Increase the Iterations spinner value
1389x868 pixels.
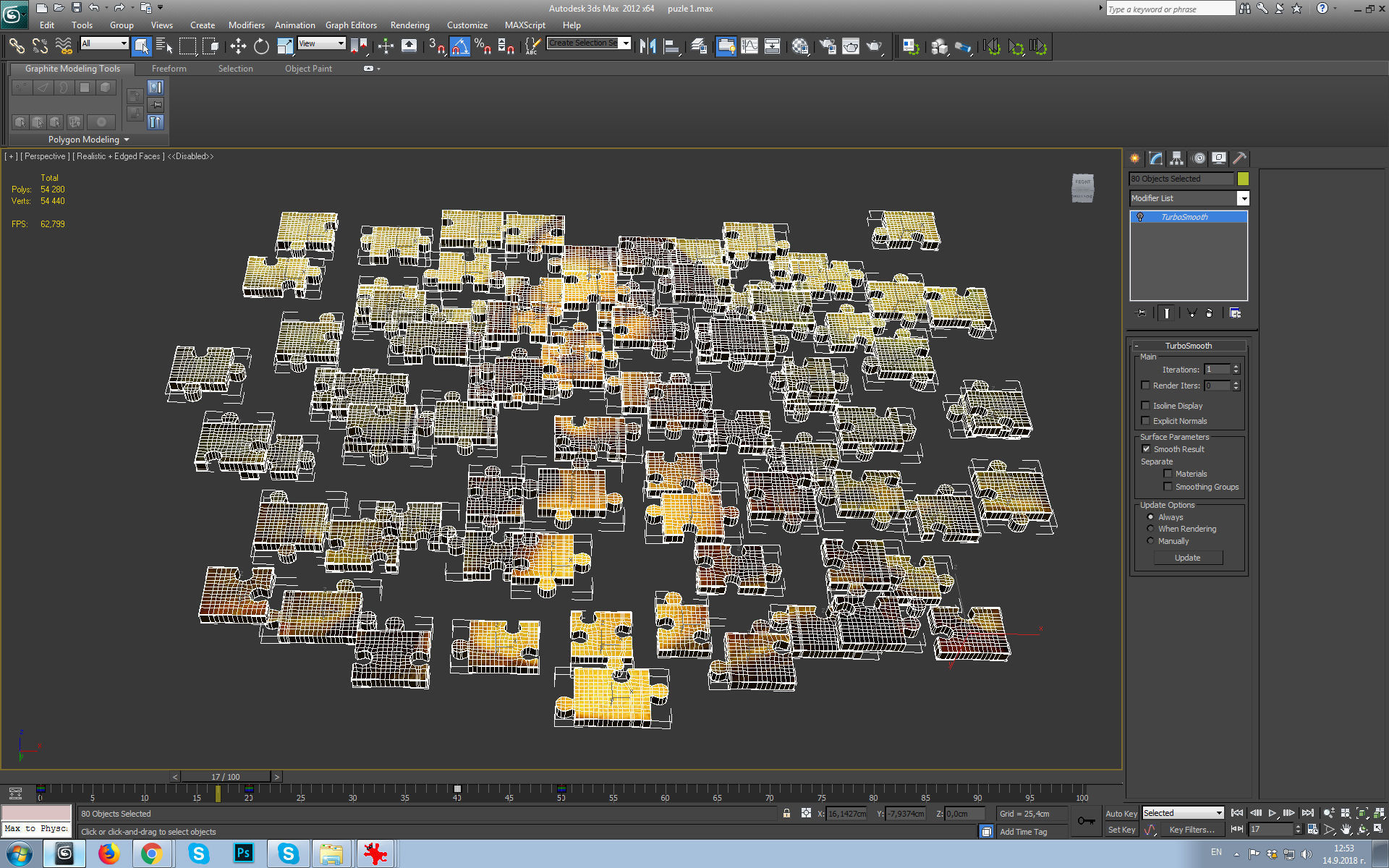tap(1236, 367)
